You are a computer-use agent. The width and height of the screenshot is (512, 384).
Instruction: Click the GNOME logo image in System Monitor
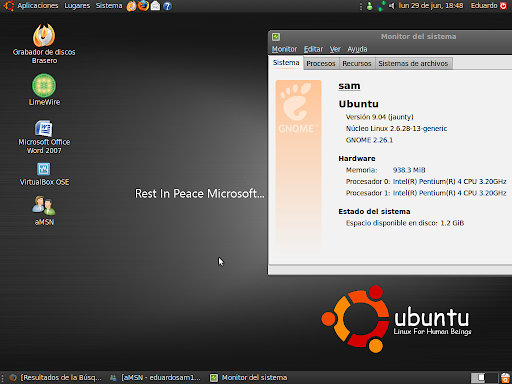click(298, 166)
